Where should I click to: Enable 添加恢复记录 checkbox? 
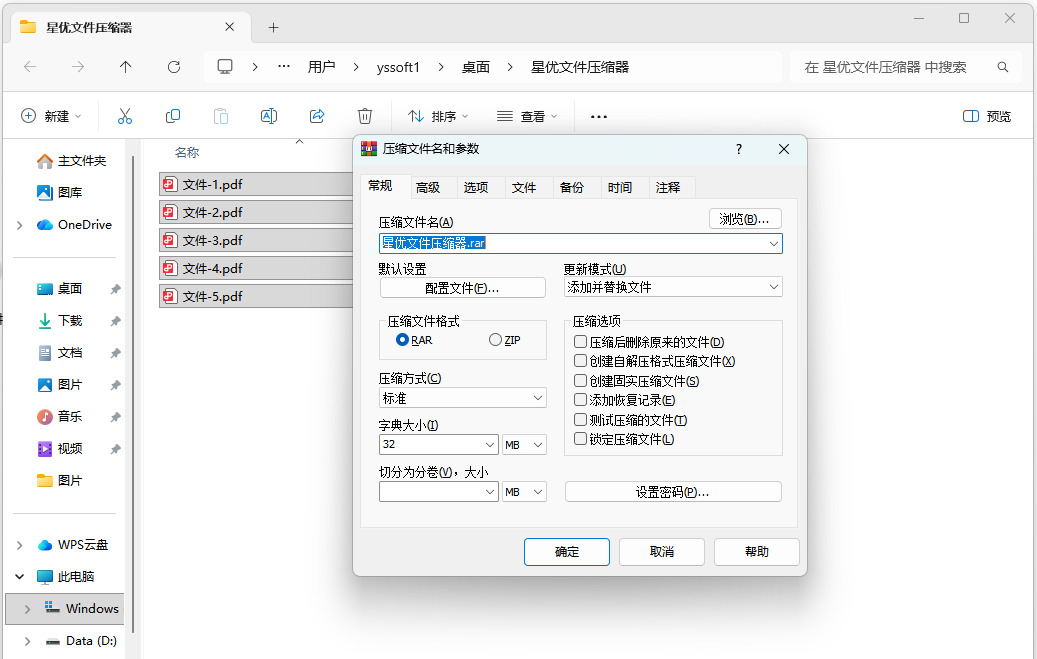pos(580,400)
